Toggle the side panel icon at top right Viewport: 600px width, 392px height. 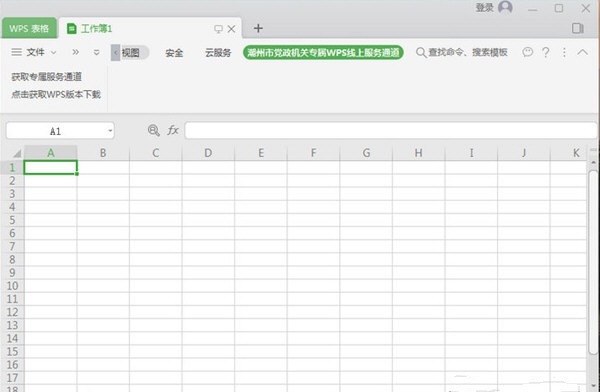coord(578,28)
